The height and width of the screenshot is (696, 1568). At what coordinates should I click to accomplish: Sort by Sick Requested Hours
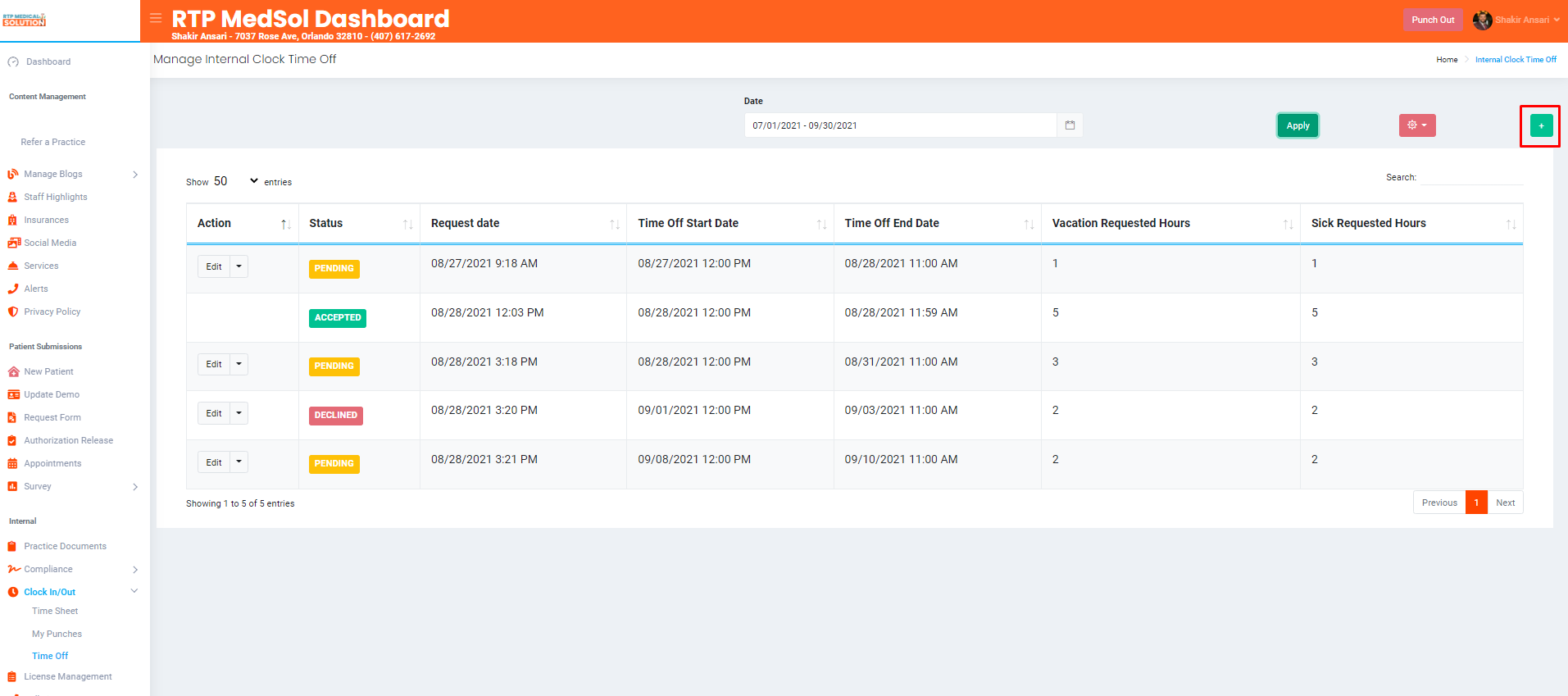click(1411, 223)
